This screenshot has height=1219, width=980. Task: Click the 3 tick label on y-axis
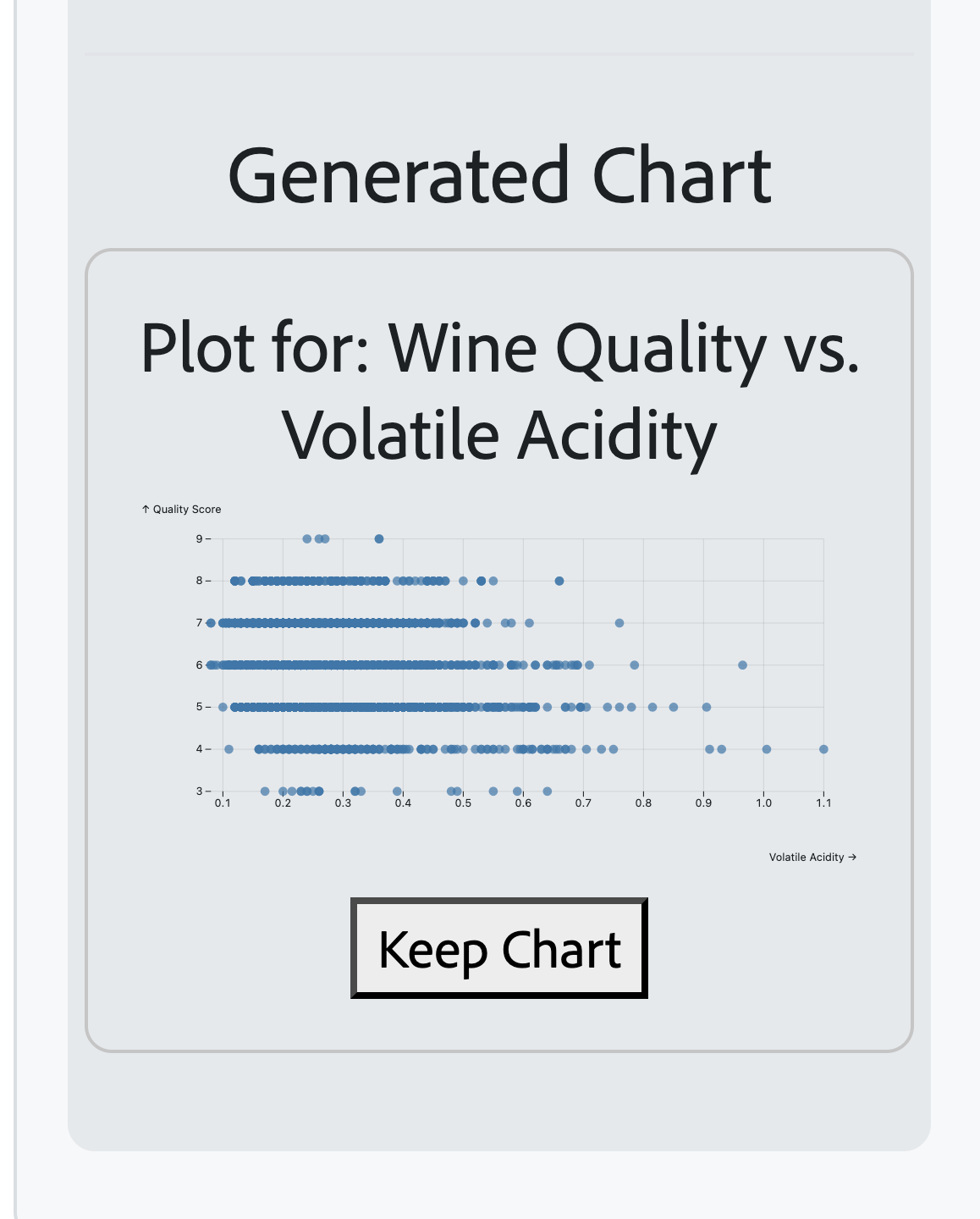point(199,792)
